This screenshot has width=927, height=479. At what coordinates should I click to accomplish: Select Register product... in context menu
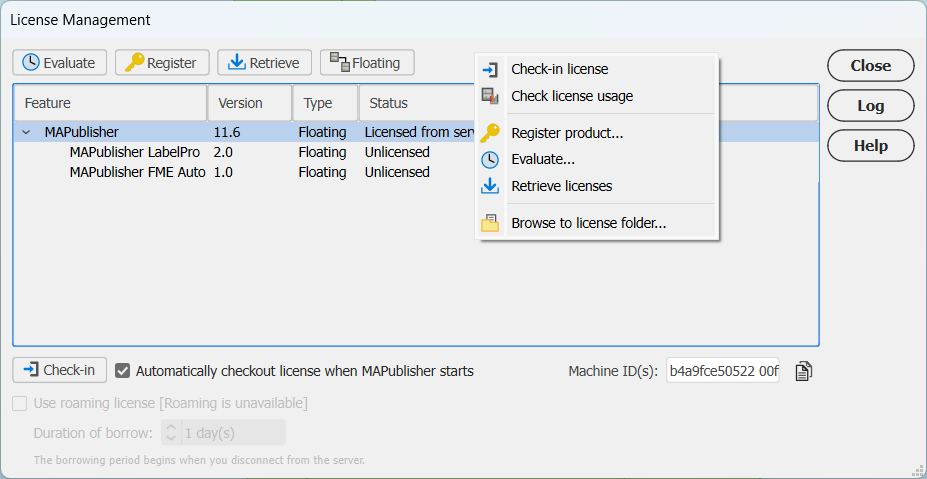click(x=597, y=133)
